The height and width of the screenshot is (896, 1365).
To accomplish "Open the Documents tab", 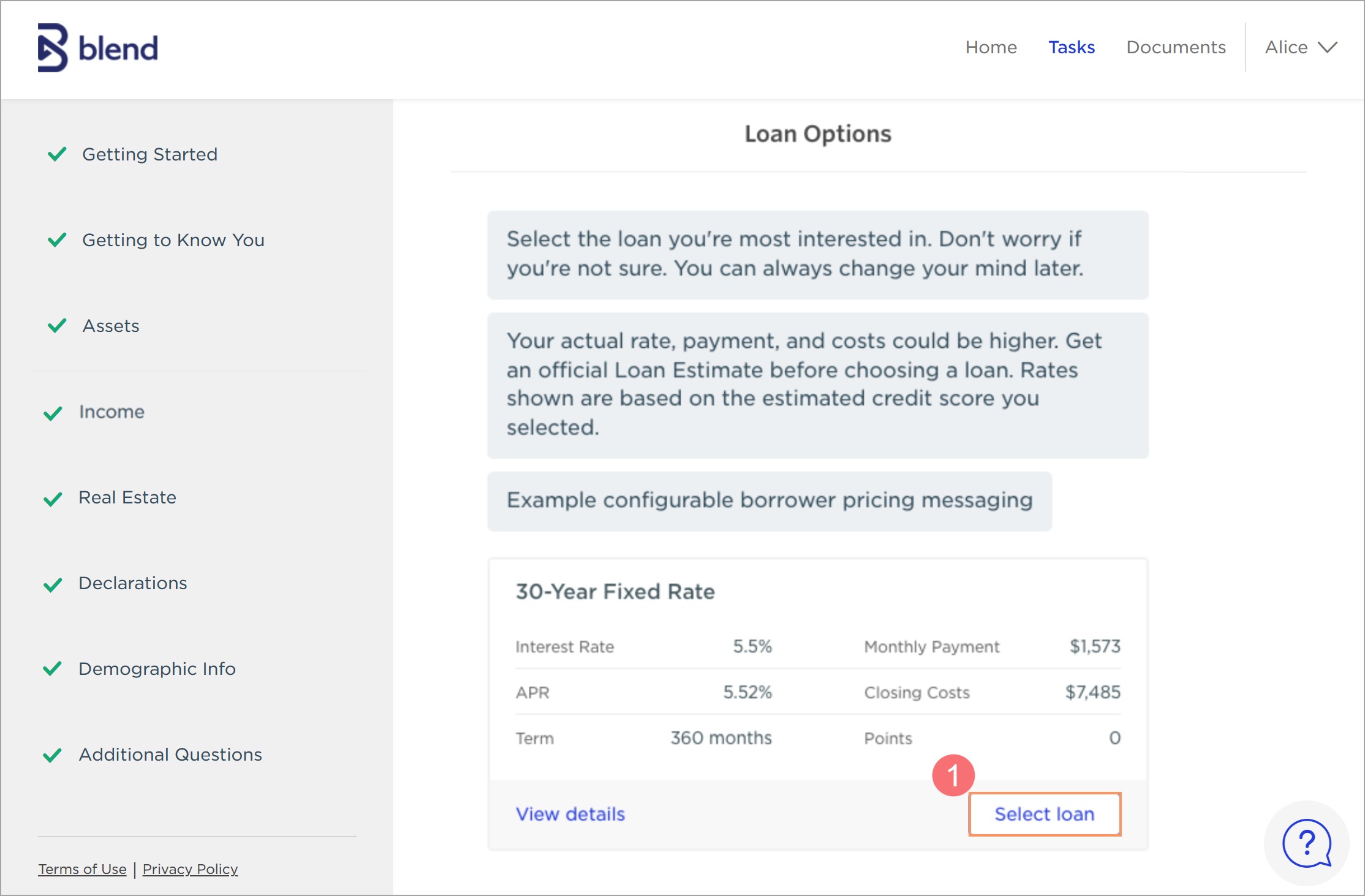I will [x=1176, y=48].
